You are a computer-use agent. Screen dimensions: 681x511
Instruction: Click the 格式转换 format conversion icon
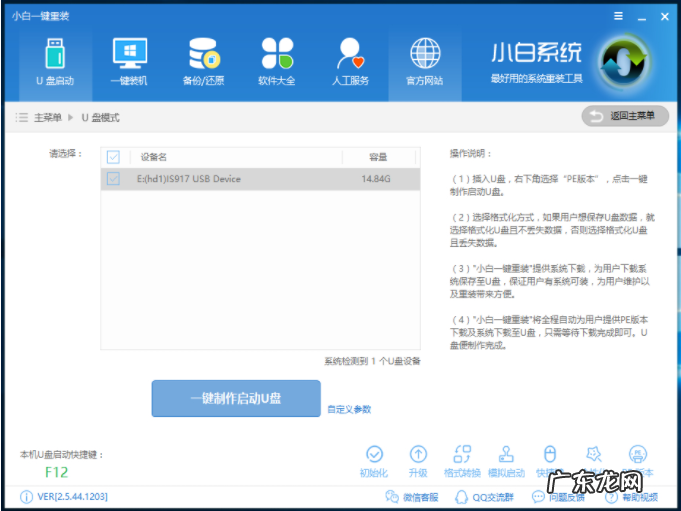(462, 454)
